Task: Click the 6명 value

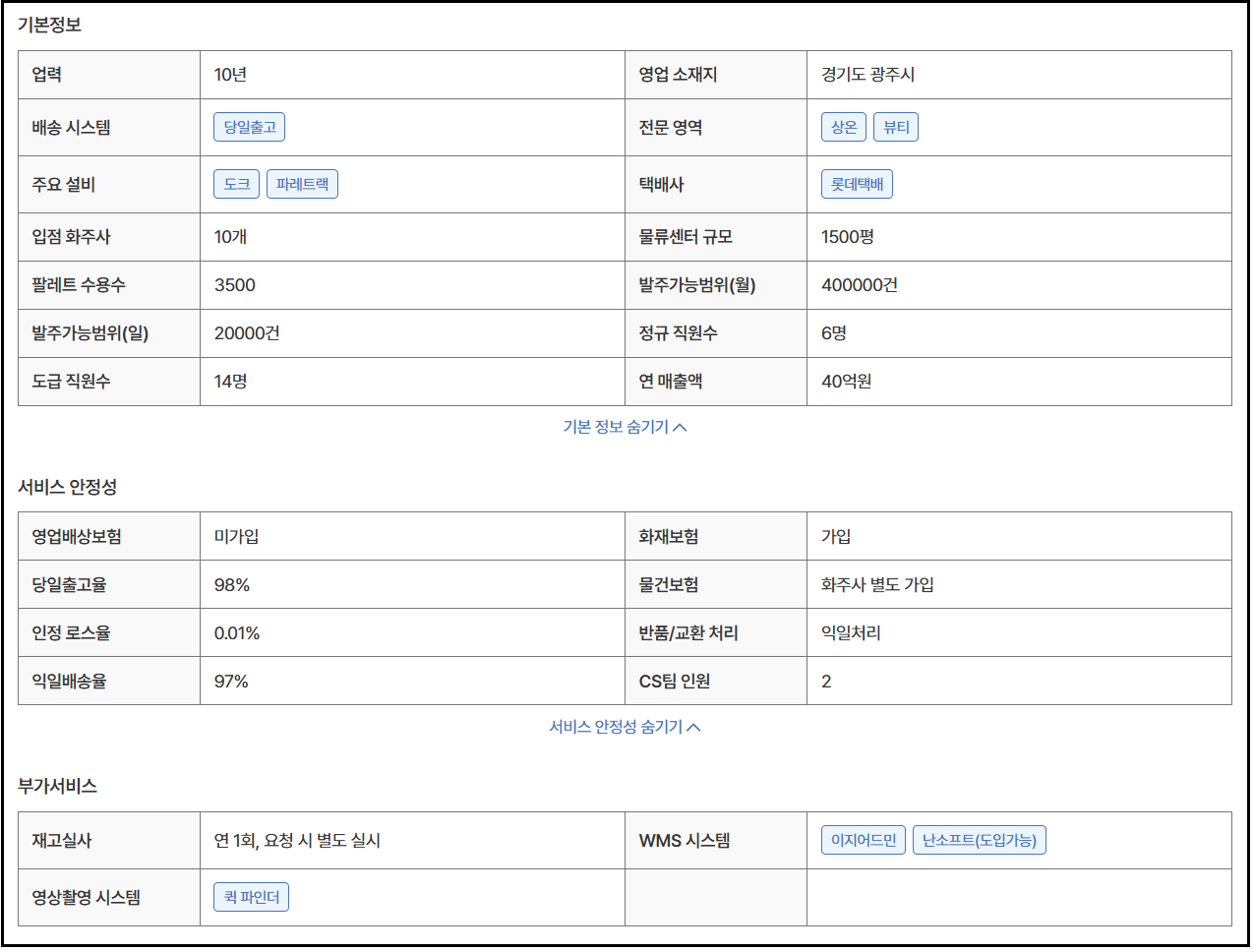Action: pyautogui.click(x=833, y=333)
